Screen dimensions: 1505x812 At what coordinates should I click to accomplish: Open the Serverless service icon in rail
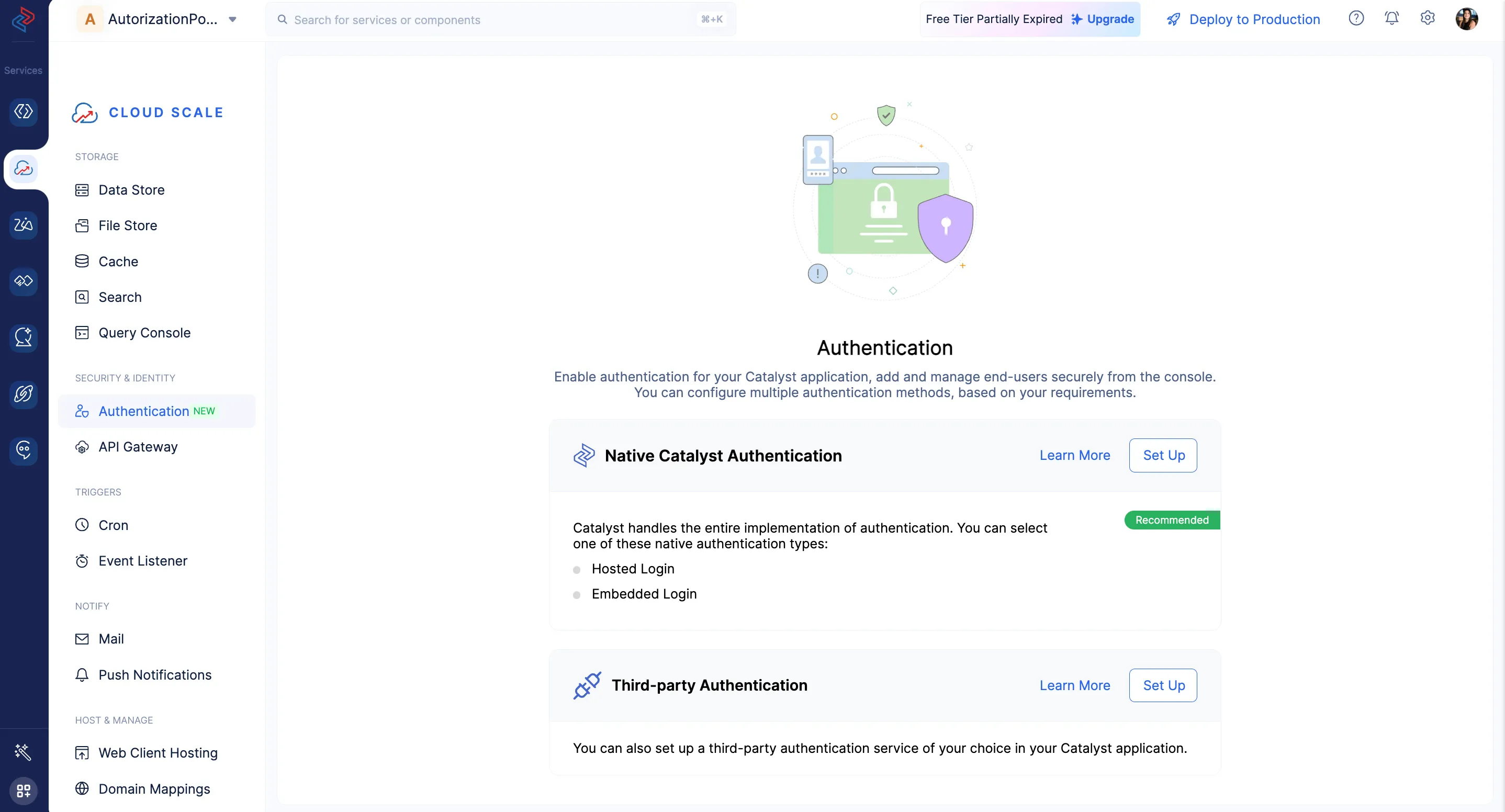[24, 111]
